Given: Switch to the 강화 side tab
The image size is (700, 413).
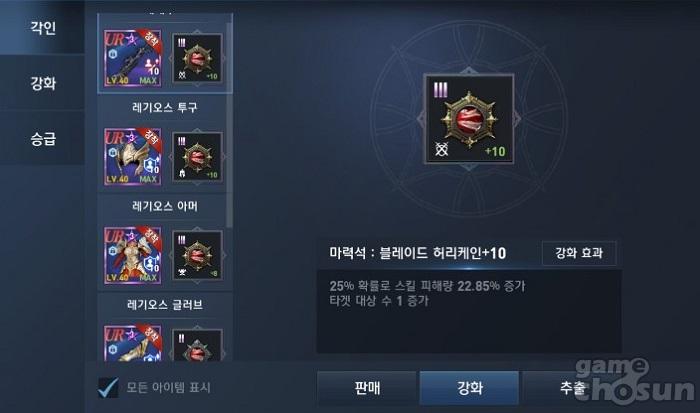Looking at the screenshot, I should [x=42, y=83].
